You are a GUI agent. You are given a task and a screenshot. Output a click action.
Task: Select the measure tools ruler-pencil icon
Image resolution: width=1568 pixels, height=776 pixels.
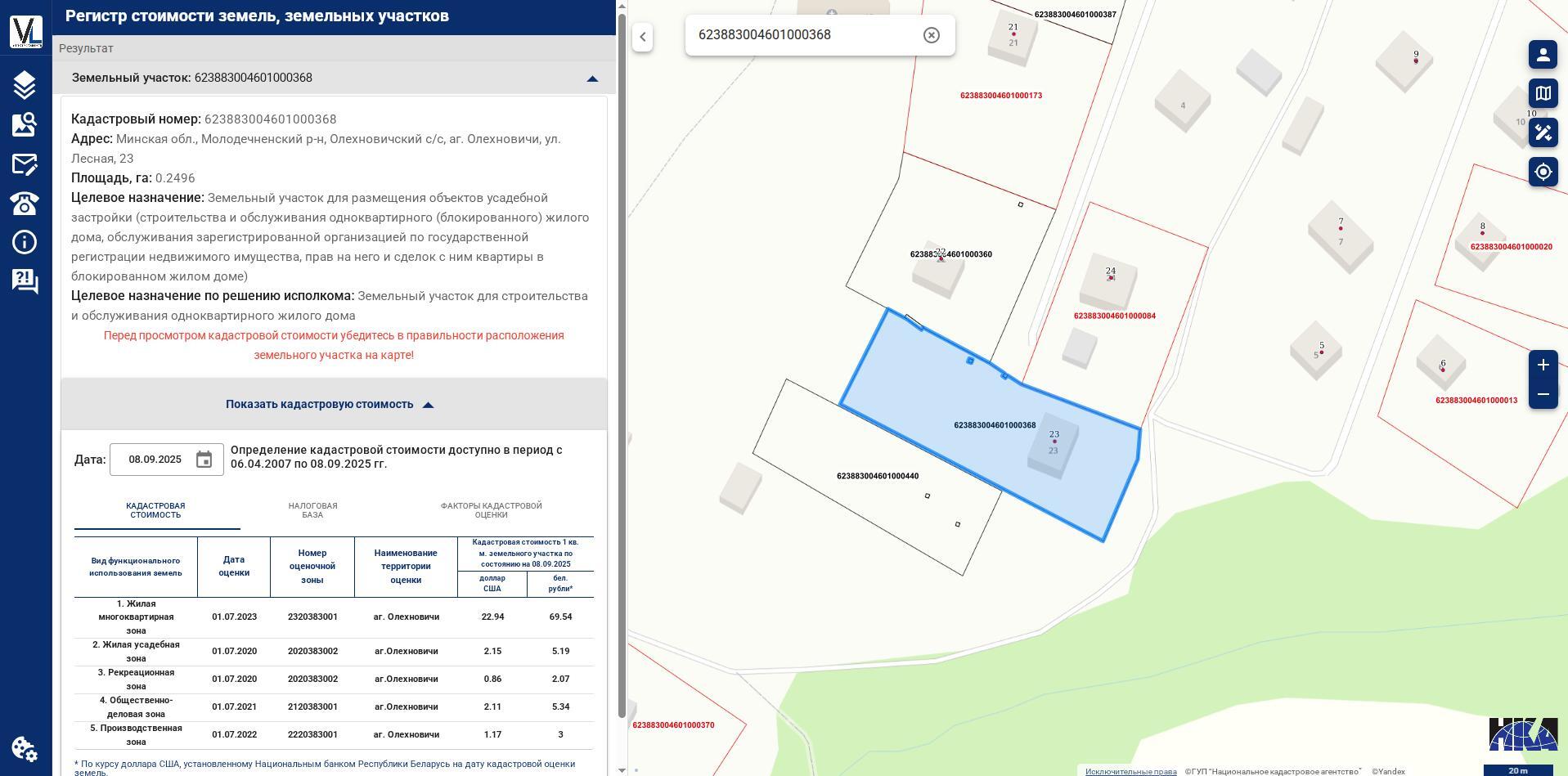[1543, 132]
